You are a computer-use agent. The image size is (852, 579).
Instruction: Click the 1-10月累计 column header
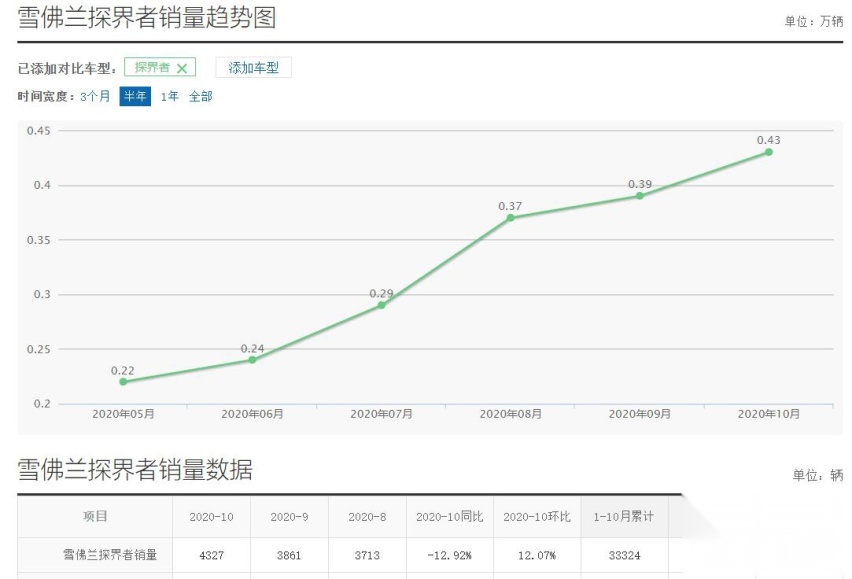[x=624, y=517]
